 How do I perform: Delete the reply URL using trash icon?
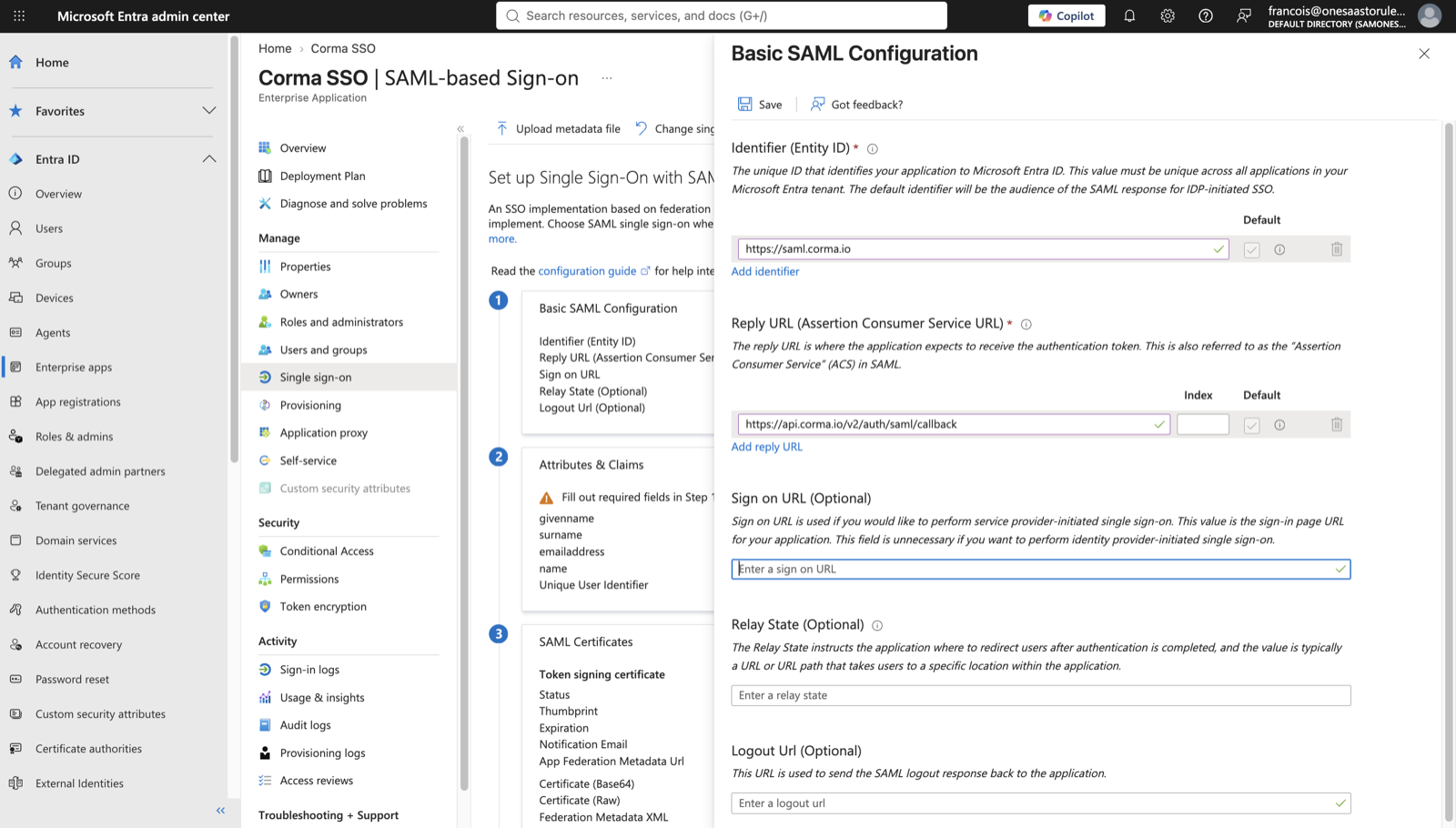pyautogui.click(x=1337, y=424)
